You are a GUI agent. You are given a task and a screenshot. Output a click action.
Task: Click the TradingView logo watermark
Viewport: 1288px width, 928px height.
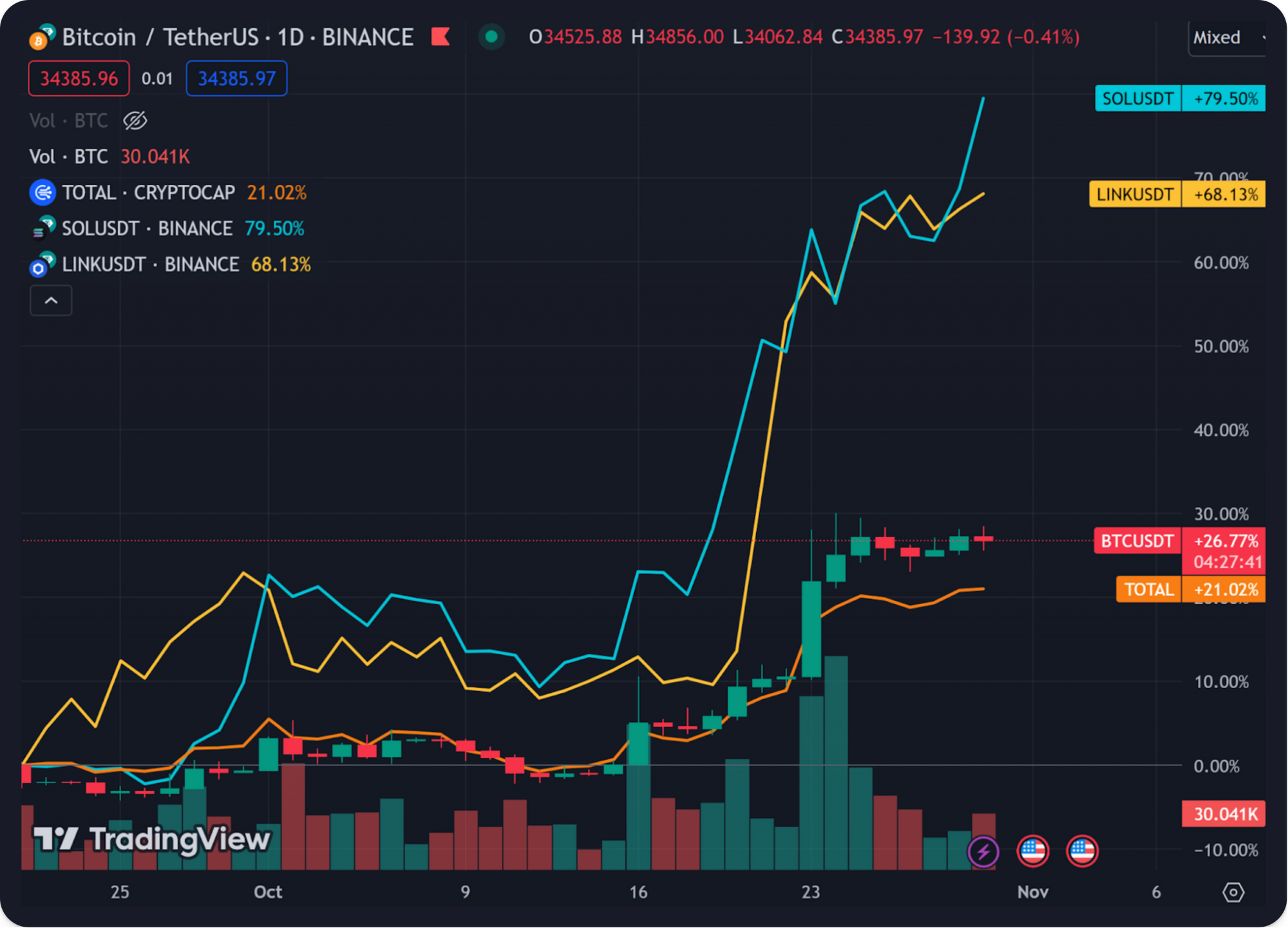pos(153,839)
